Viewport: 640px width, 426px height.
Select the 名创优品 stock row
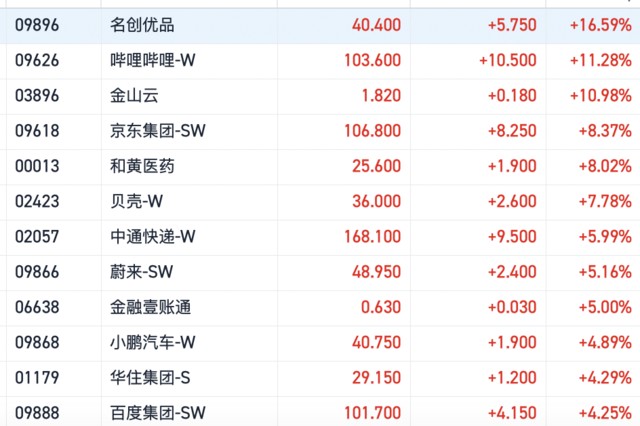(142, 24)
